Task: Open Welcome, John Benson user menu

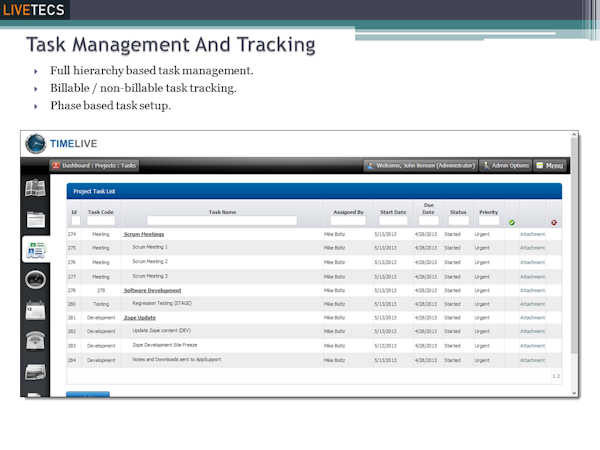Action: point(421,165)
